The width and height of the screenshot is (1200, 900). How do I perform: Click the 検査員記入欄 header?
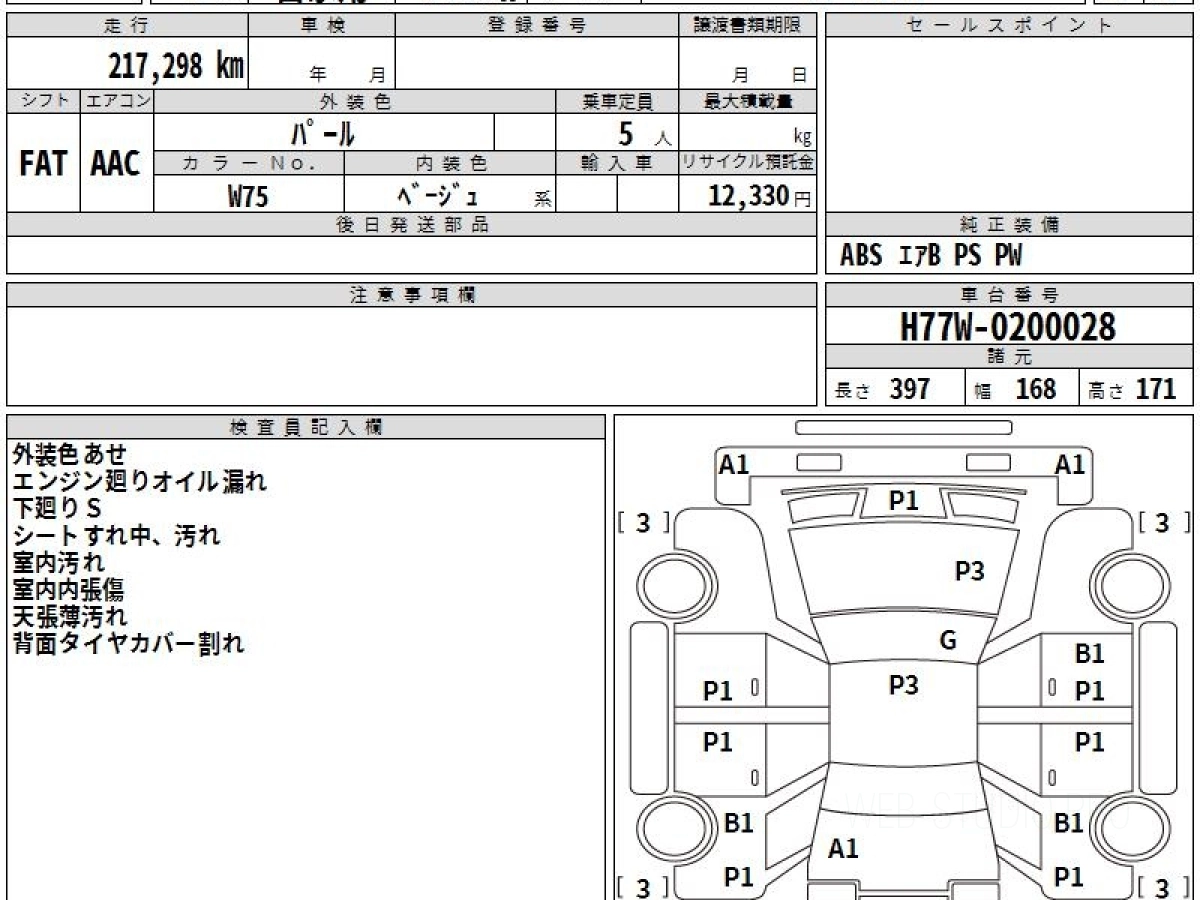306,427
